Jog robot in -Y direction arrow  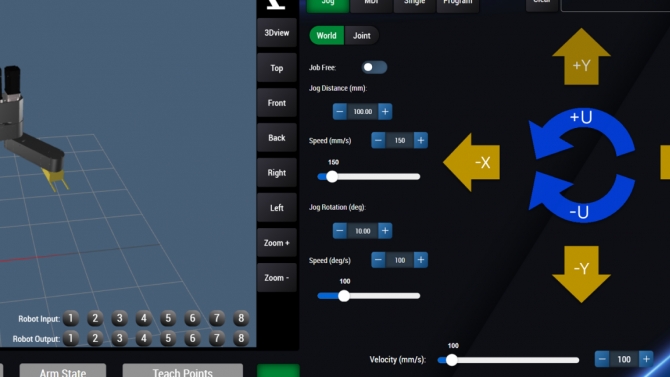point(581,274)
